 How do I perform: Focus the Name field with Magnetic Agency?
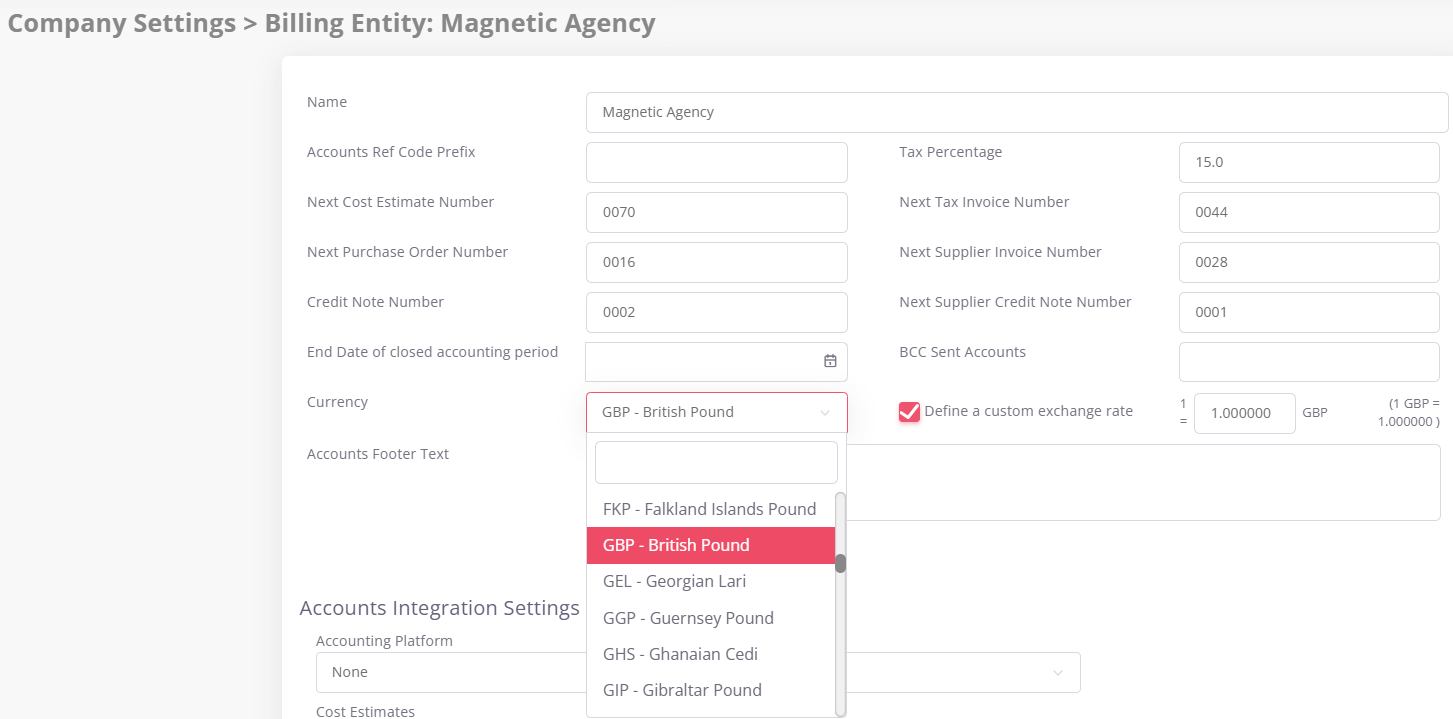(x=1017, y=112)
